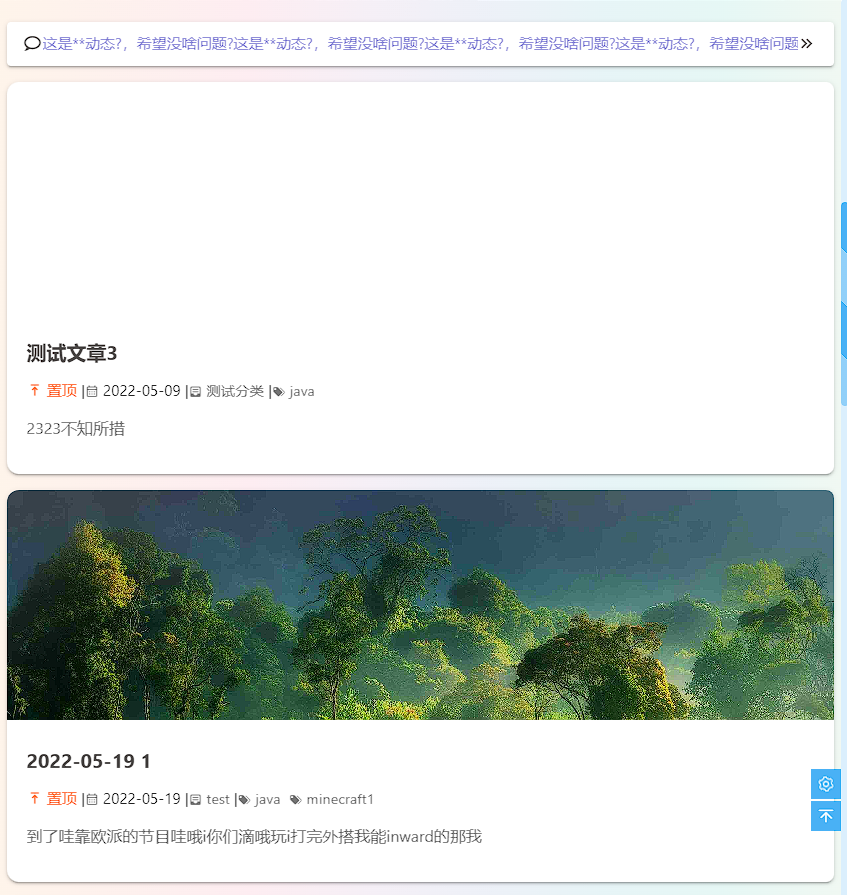Click the tag icon before minecraft1
847x895 pixels.
[295, 800]
